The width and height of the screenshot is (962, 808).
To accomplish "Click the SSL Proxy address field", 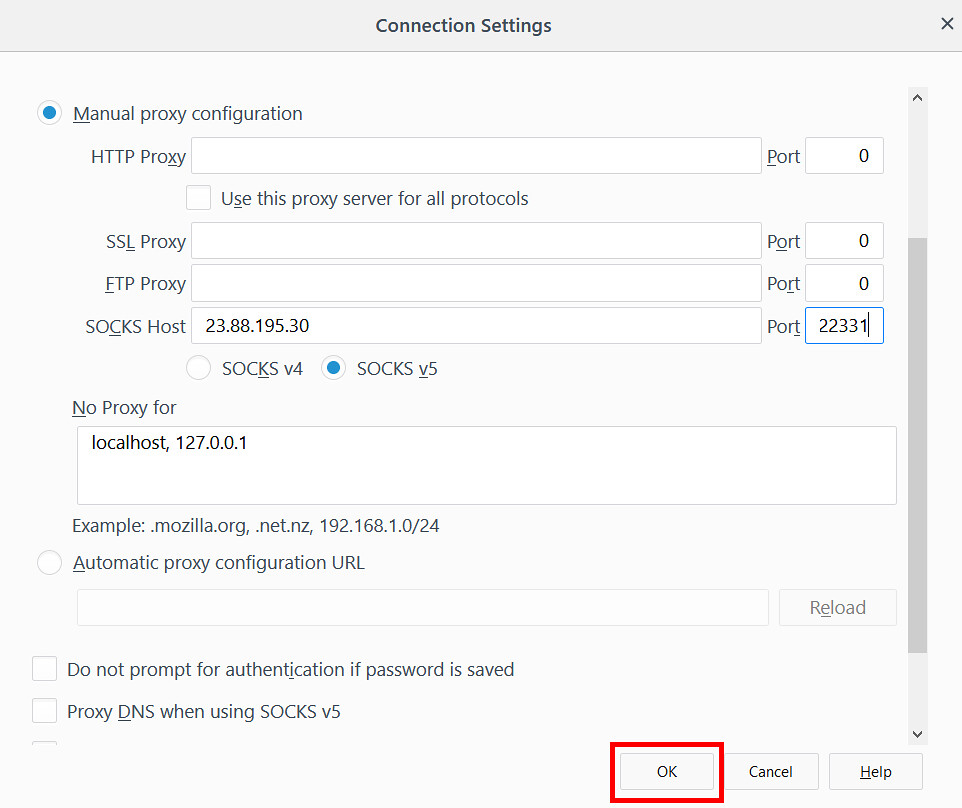I will tap(476, 240).
